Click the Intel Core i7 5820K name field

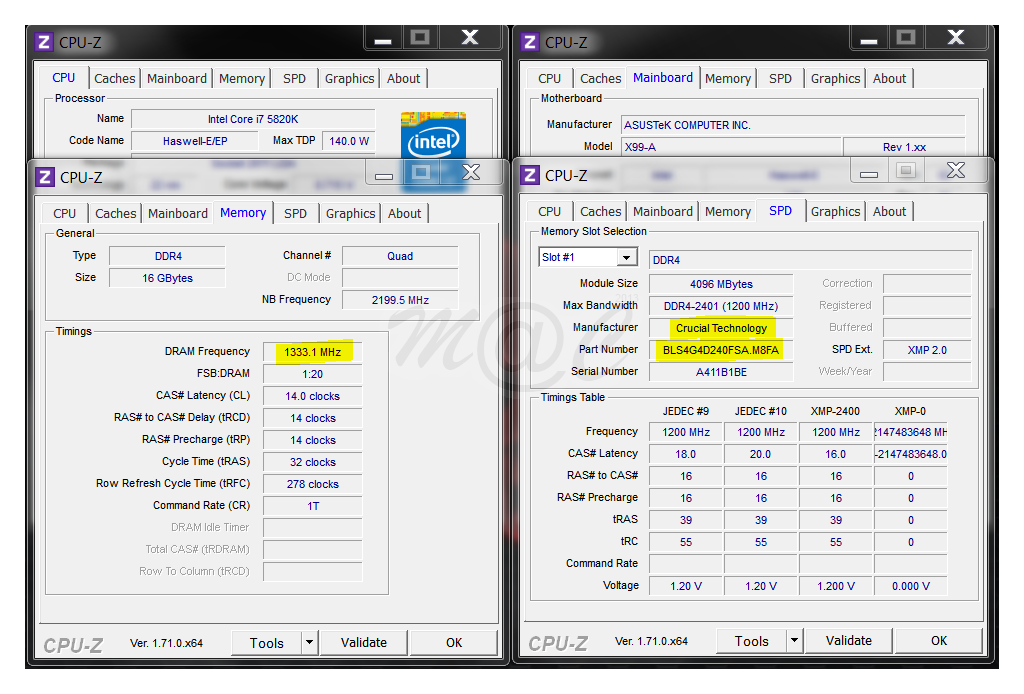[x=253, y=119]
